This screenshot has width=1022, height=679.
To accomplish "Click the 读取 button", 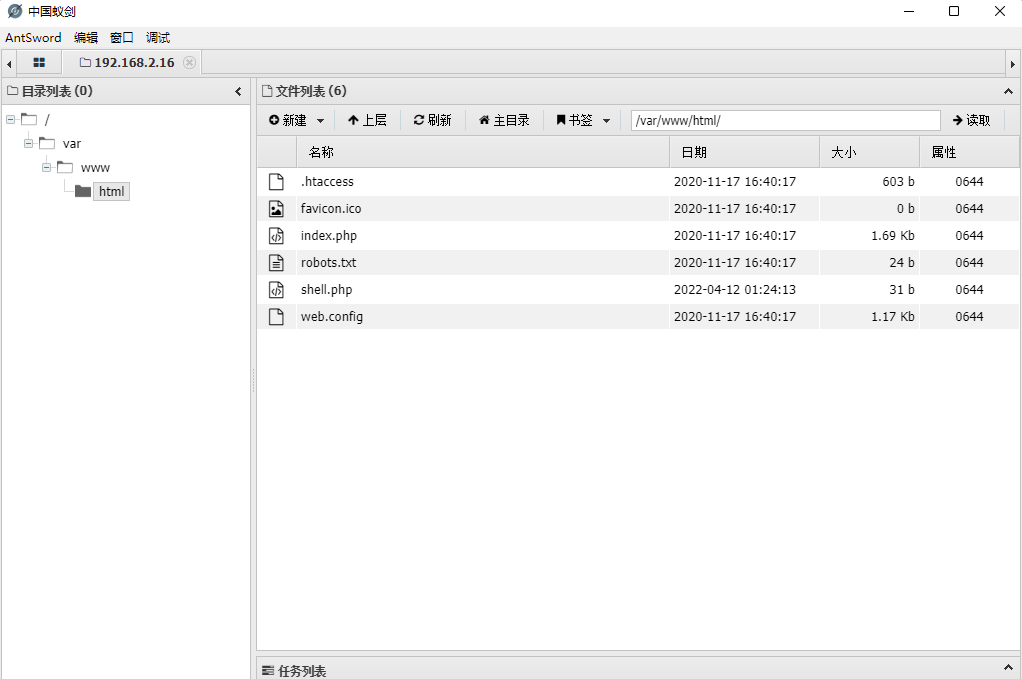I will click(971, 121).
